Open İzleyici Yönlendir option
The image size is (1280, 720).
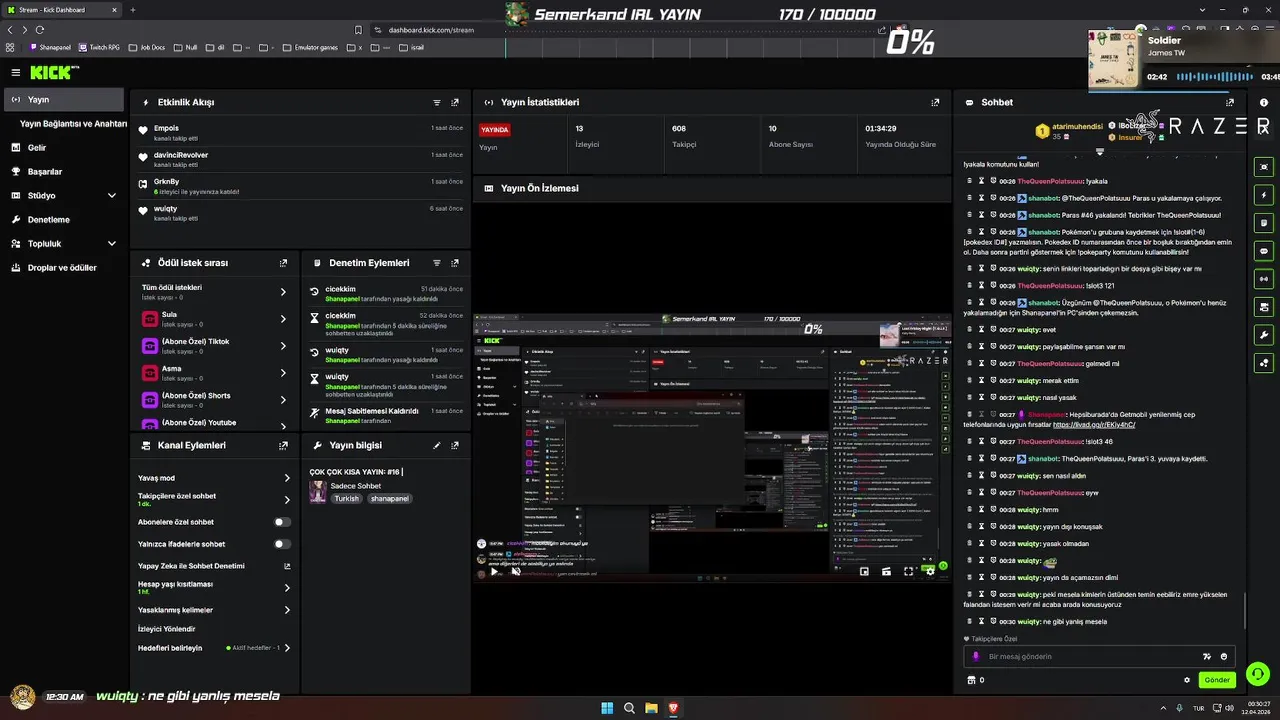167,629
